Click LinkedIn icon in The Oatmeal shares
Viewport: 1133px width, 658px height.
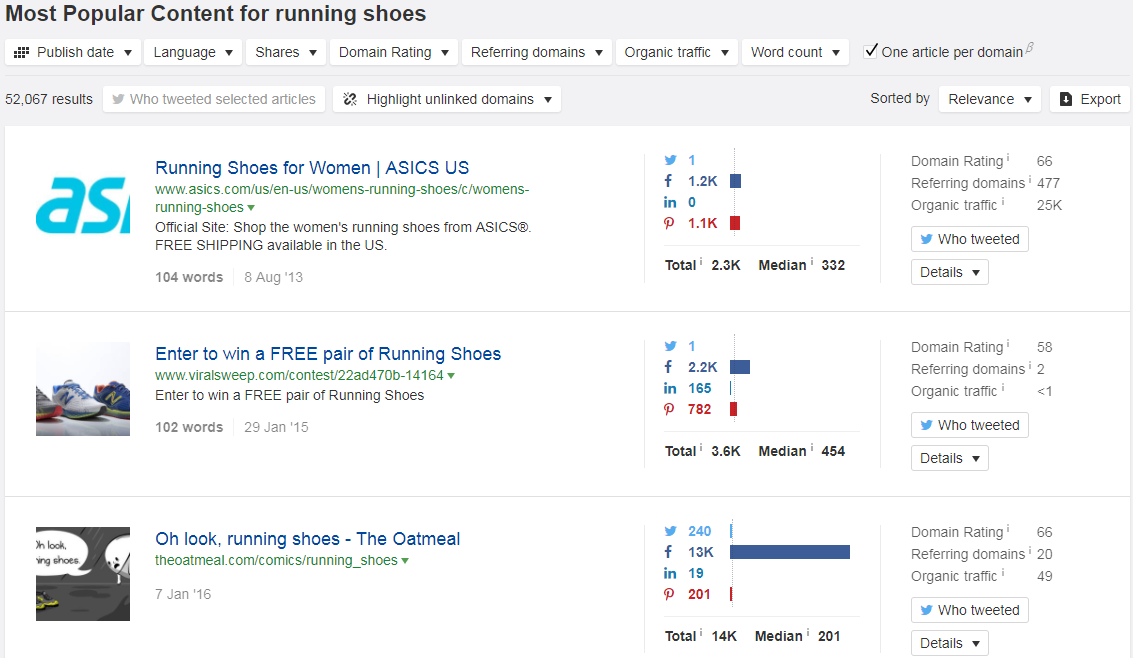670,573
